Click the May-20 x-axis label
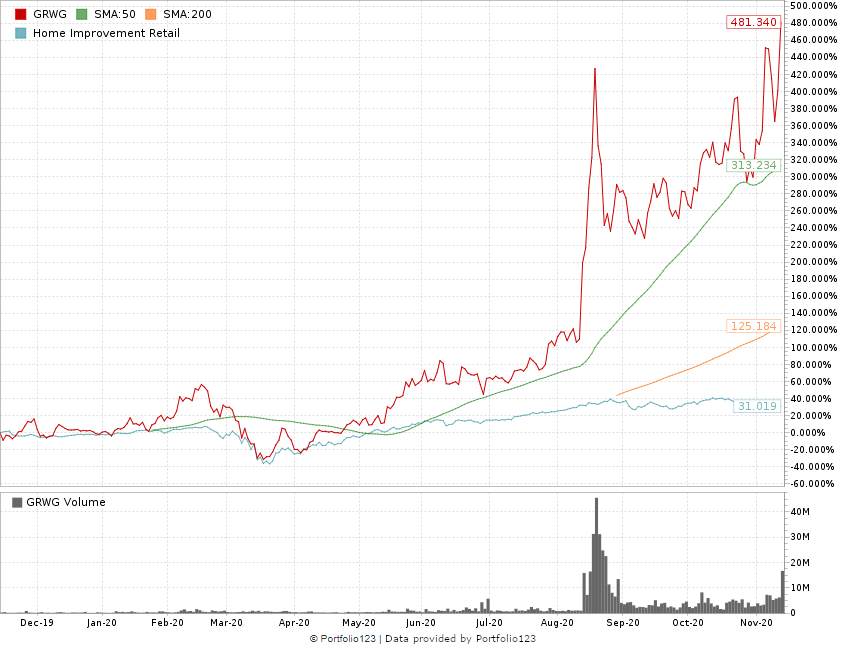The width and height of the screenshot is (845, 650). (359, 623)
